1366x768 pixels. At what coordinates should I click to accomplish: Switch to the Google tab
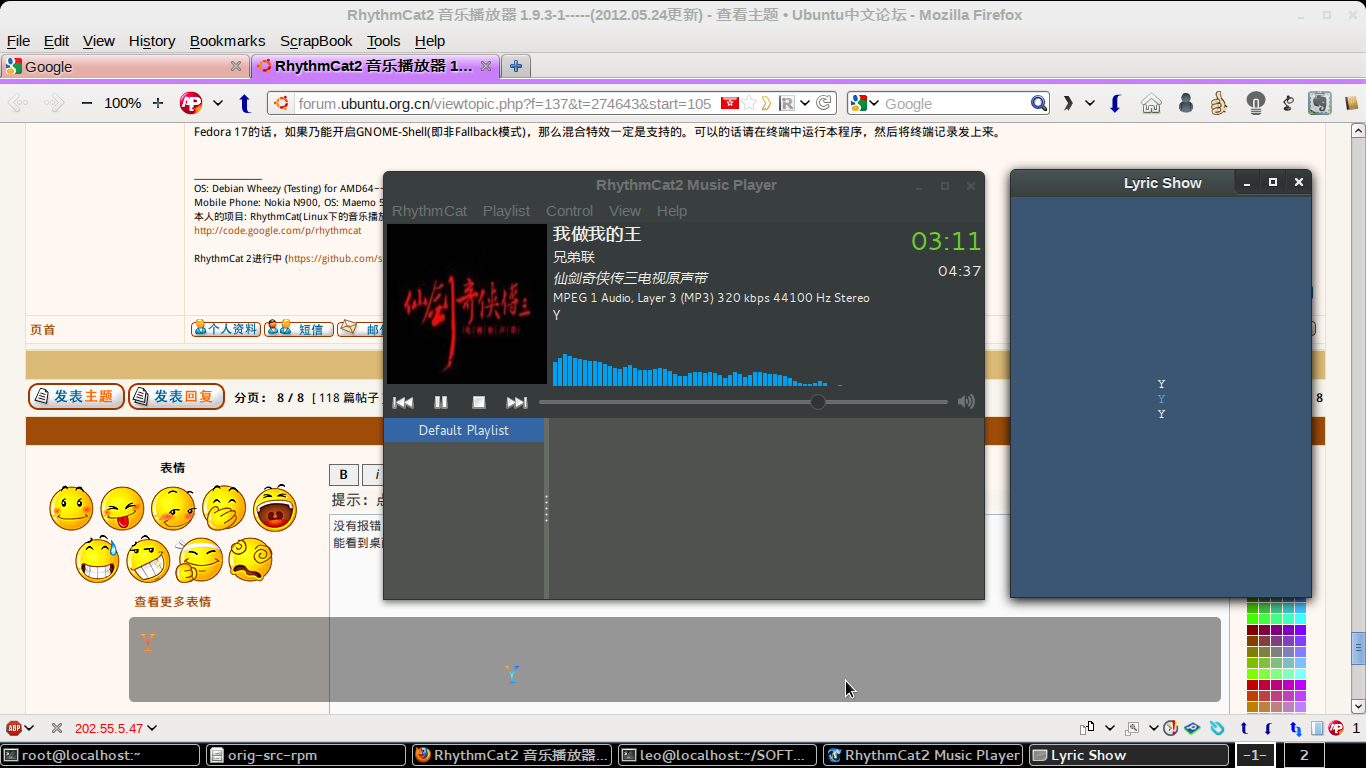(124, 66)
